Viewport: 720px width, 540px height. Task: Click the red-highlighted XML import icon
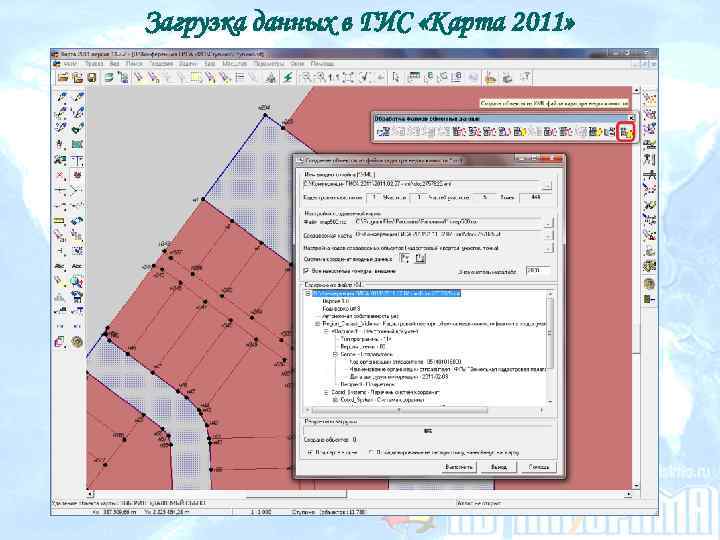pos(626,133)
